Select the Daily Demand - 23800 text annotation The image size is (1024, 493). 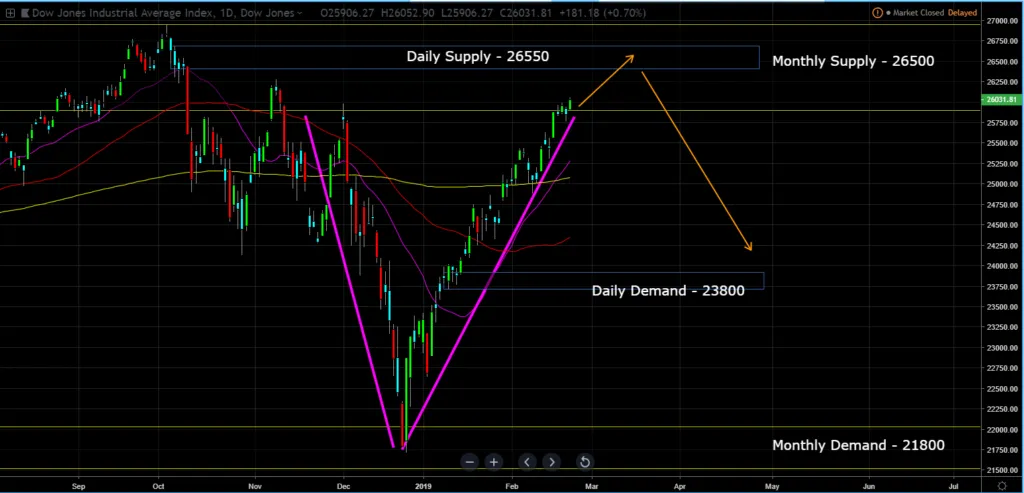[667, 291]
